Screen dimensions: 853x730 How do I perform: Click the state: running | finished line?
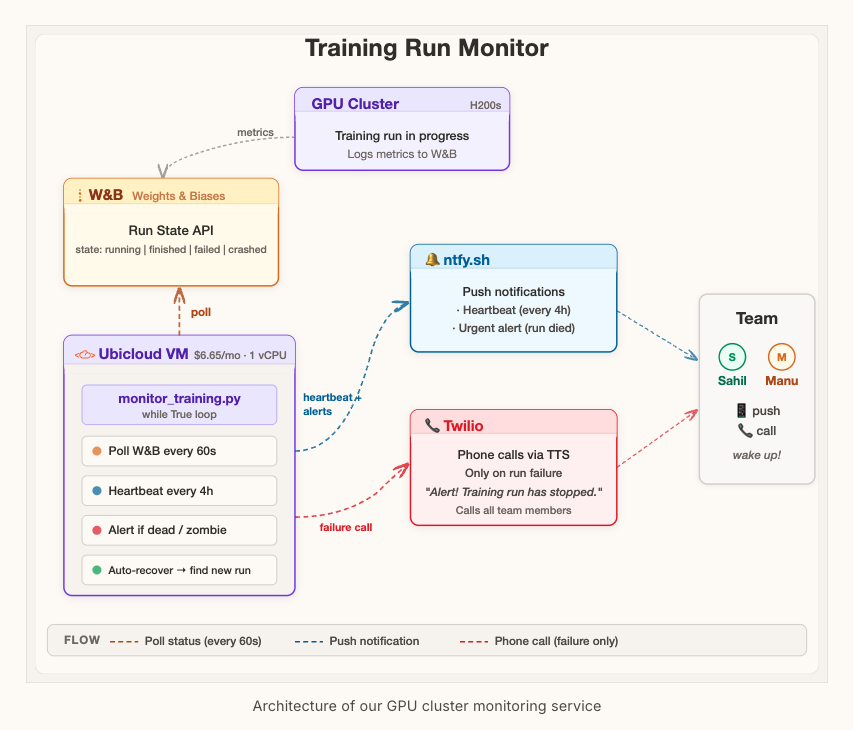pos(171,249)
